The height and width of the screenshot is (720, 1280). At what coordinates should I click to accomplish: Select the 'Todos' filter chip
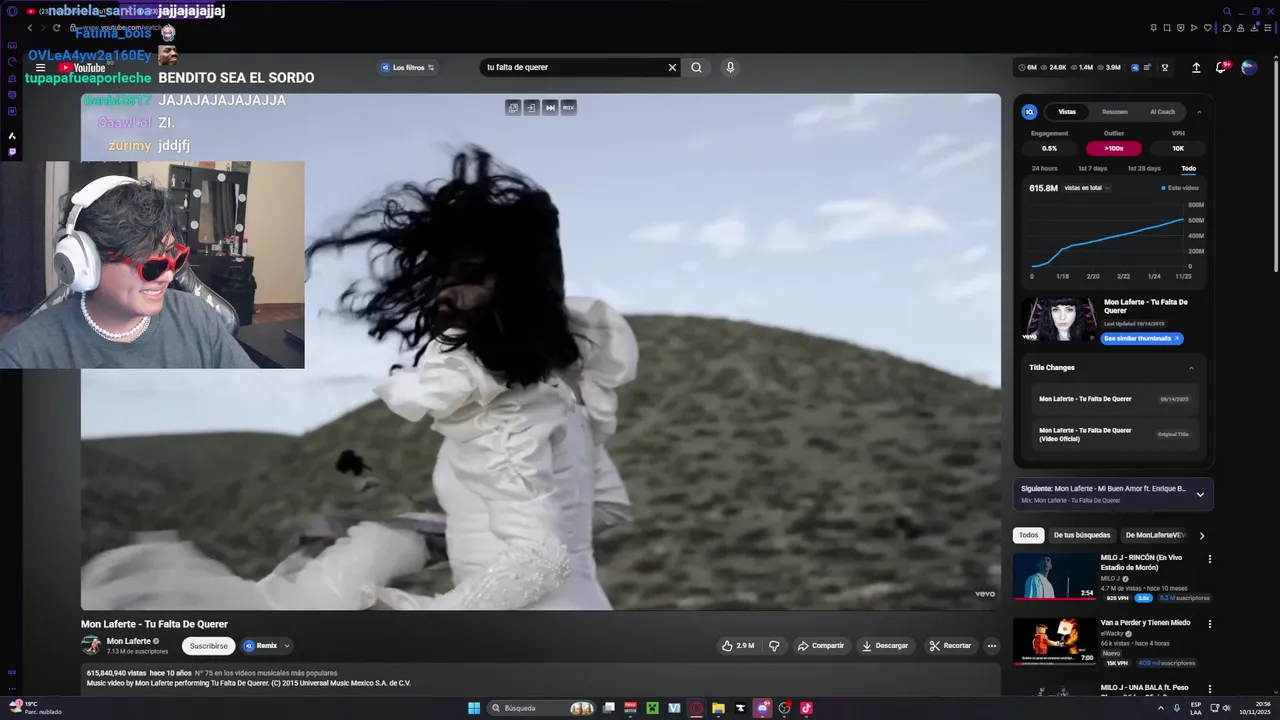pos(1028,535)
